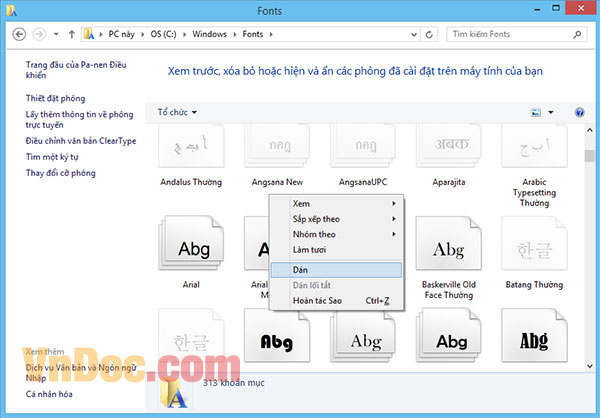Select the Angsana New font icon
This screenshot has height=418, width=600.
point(277,146)
